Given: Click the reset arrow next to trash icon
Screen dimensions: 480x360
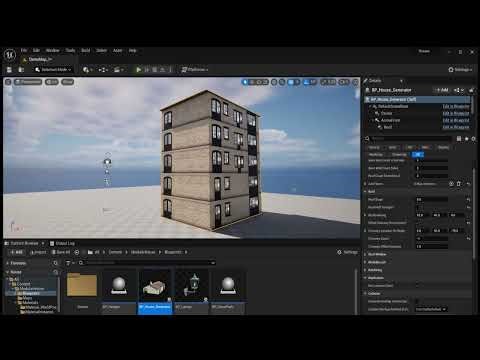Looking at the screenshot, I should pyautogui.click(x=468, y=184).
